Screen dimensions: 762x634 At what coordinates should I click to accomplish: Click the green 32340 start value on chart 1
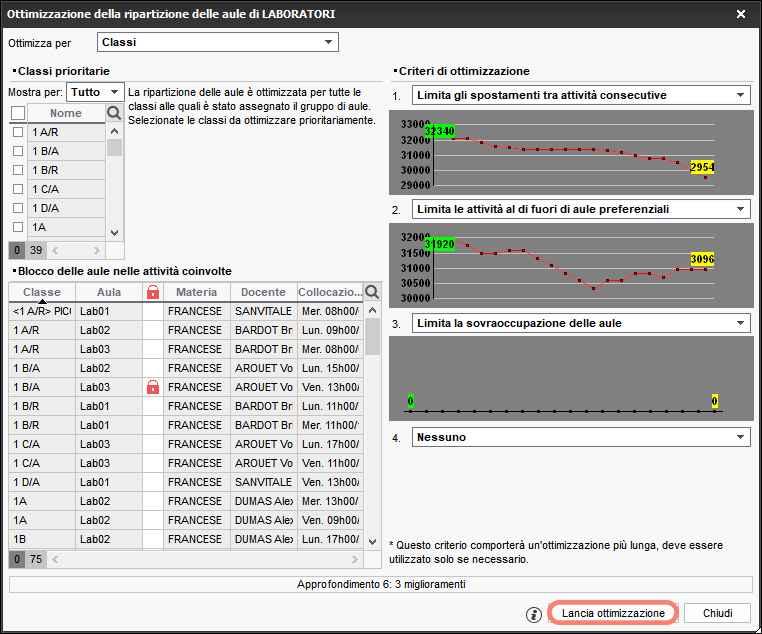tap(439, 131)
